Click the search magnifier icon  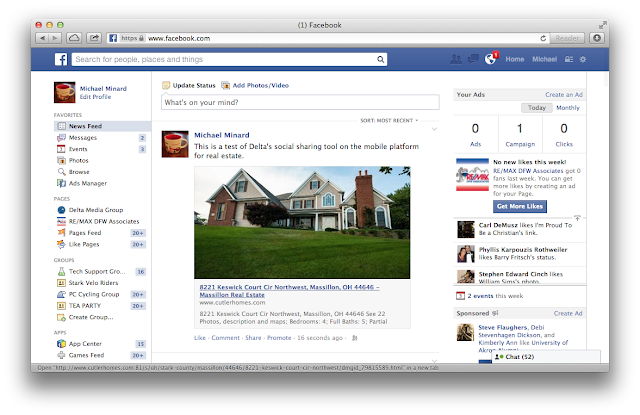tap(380, 60)
